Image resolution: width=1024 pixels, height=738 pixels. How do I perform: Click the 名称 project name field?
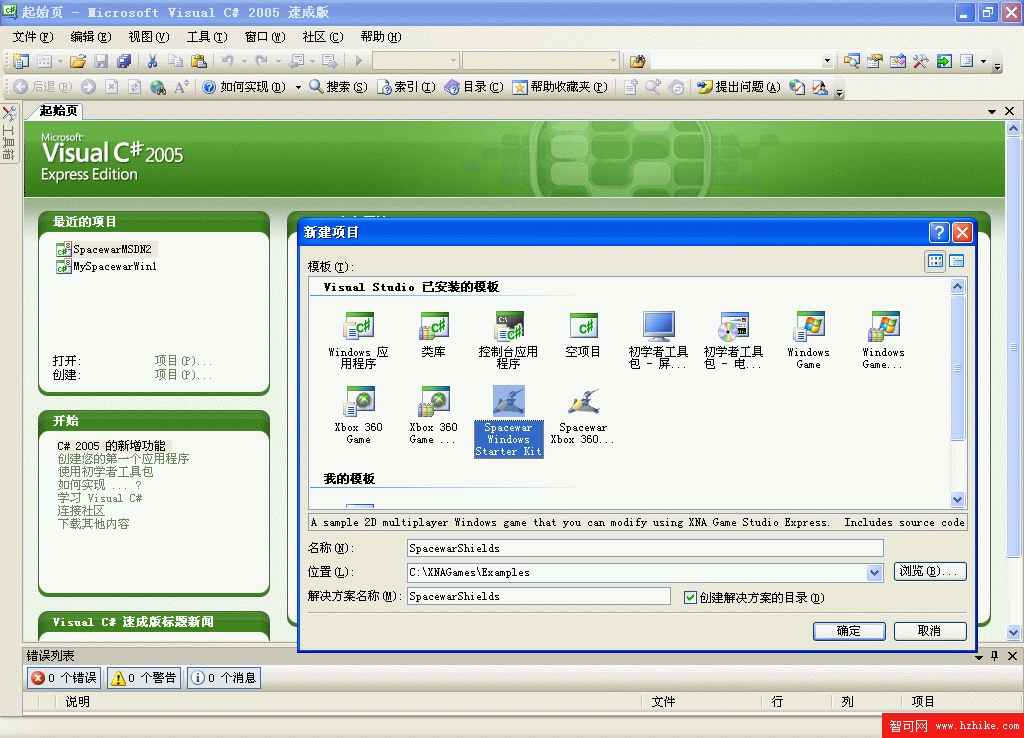click(x=645, y=549)
